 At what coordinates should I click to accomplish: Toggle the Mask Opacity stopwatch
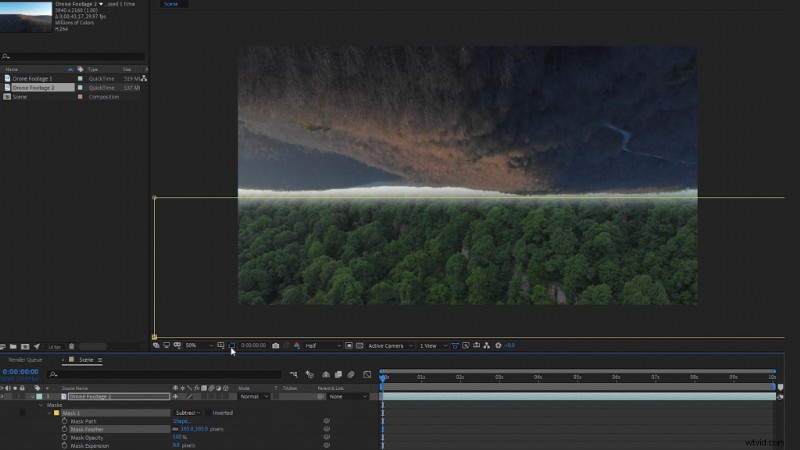tap(64, 437)
